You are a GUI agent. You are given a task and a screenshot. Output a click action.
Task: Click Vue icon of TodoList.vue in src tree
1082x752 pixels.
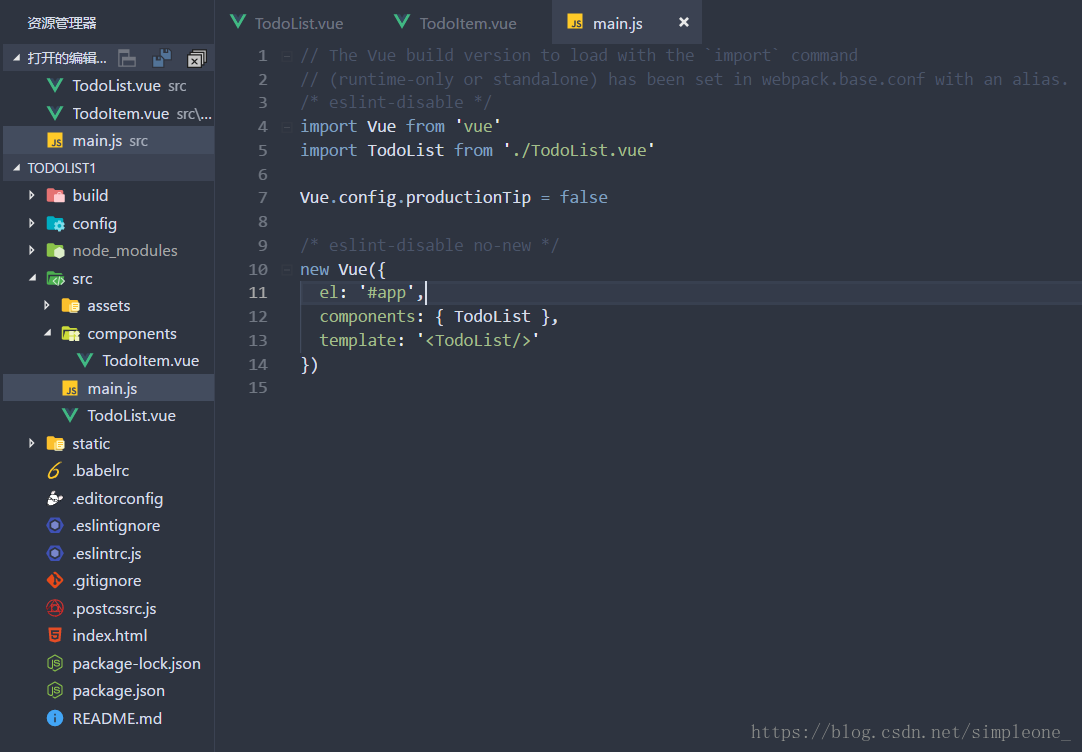(x=70, y=415)
